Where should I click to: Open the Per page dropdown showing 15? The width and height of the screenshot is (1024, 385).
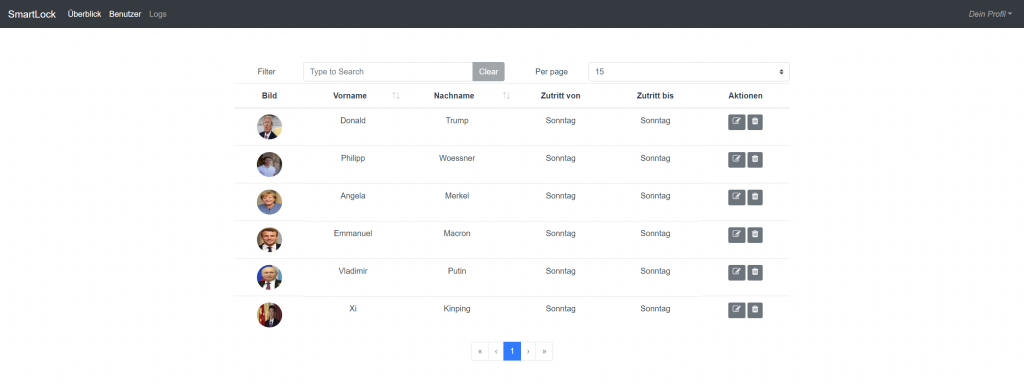(689, 72)
